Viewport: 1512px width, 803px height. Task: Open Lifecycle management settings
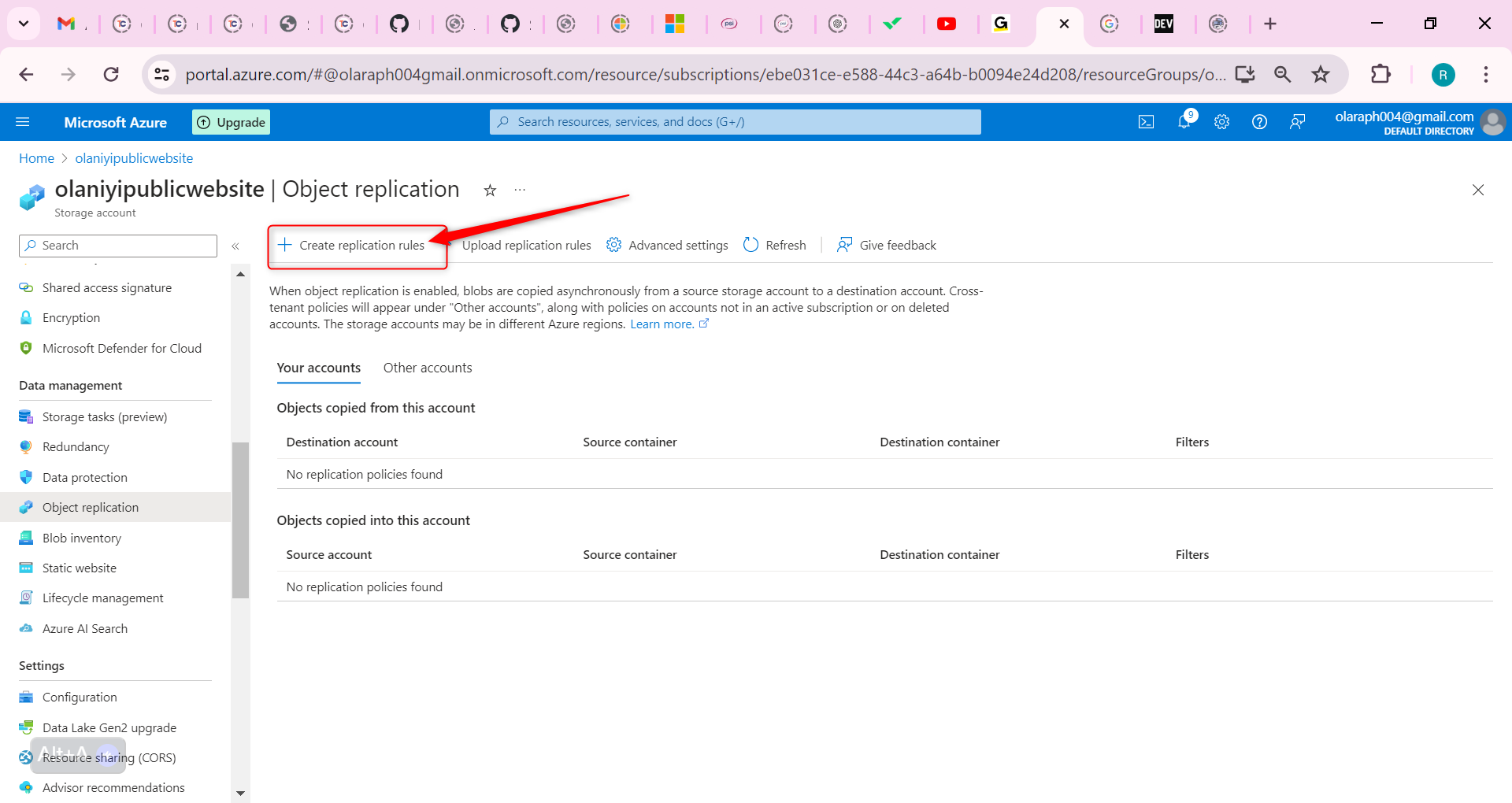click(x=103, y=598)
